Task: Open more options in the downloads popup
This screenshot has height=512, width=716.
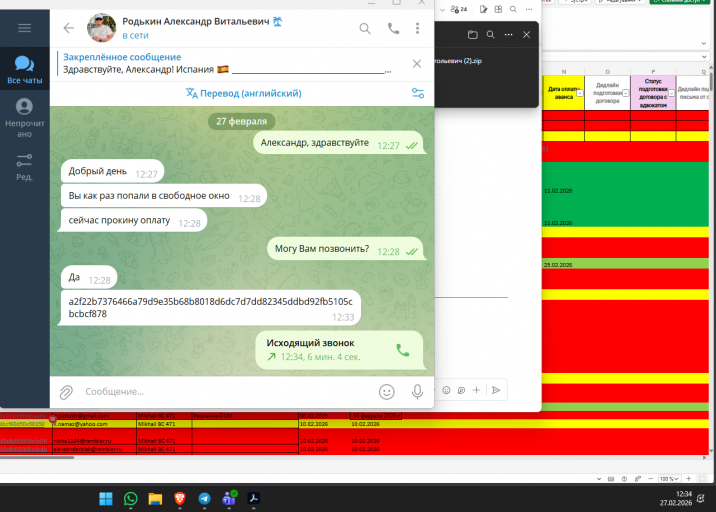Action: pyautogui.click(x=508, y=35)
